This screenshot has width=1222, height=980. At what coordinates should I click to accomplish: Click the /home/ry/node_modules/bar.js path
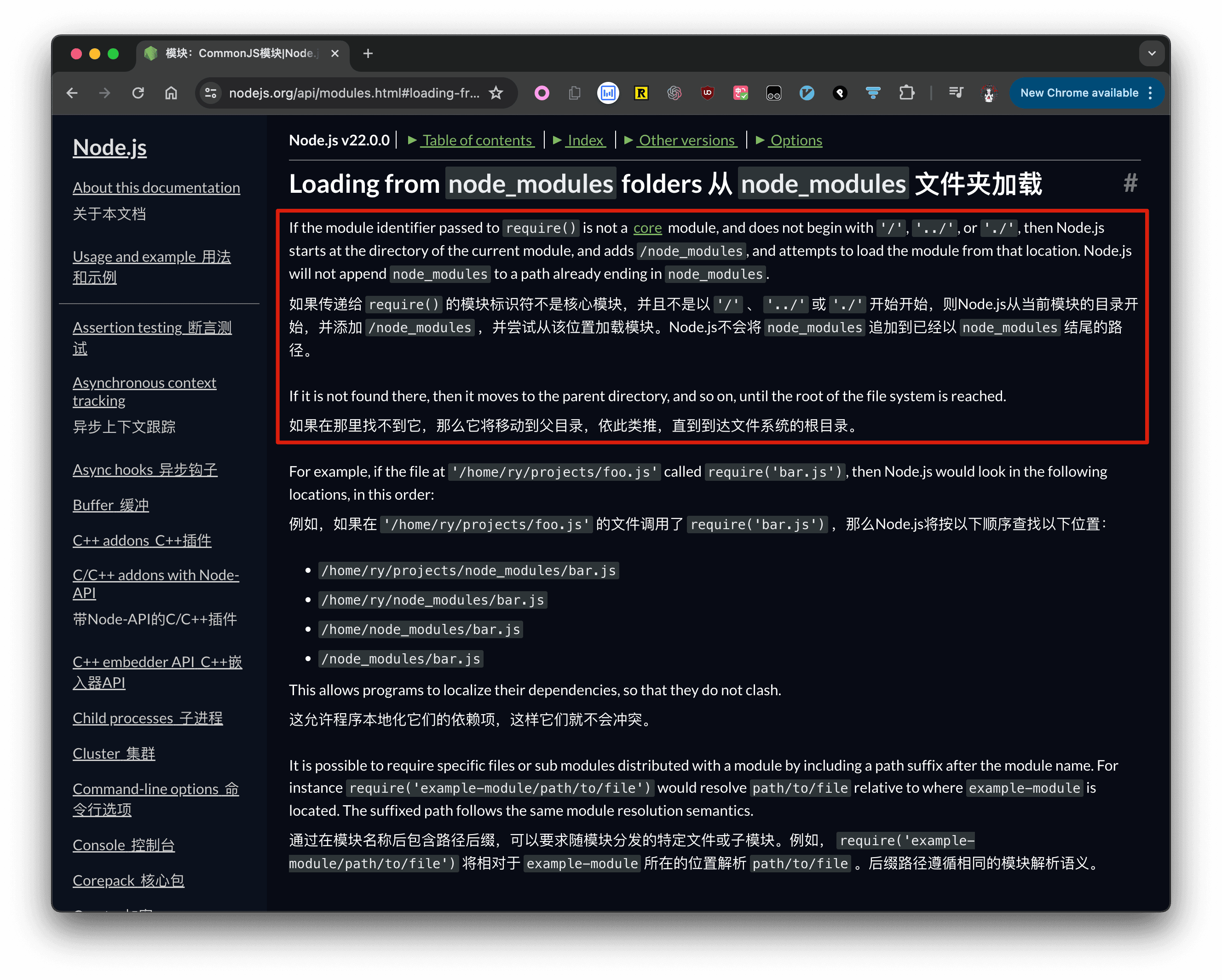(x=432, y=600)
